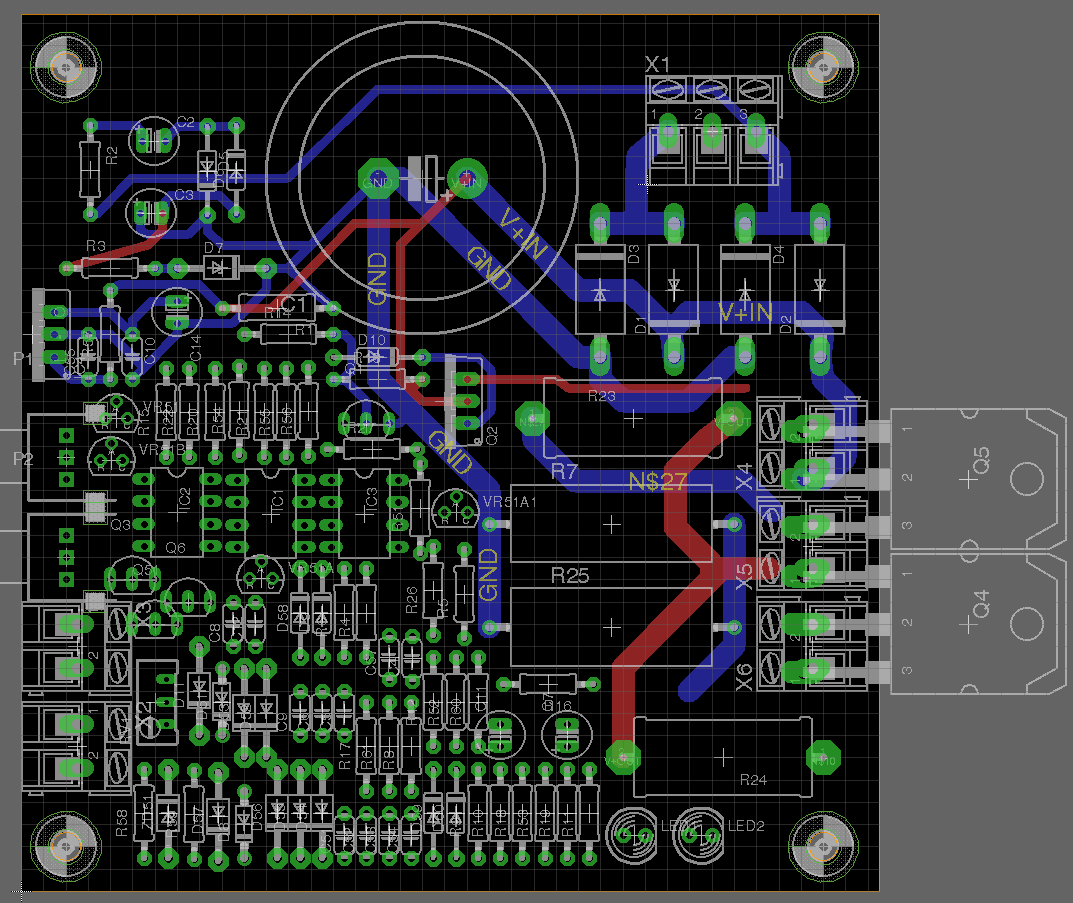1073x903 pixels.
Task: Select the Q5 package mounting hole circle
Action: 1026,479
